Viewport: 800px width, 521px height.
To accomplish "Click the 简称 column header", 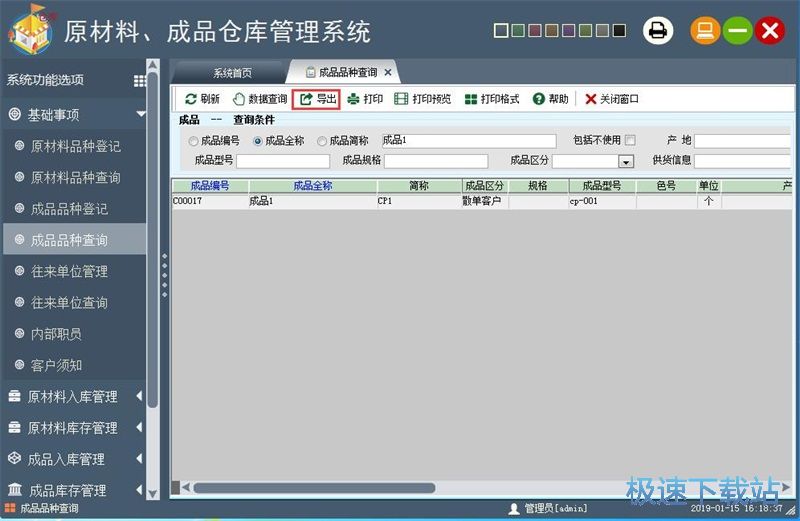I will 419,186.
